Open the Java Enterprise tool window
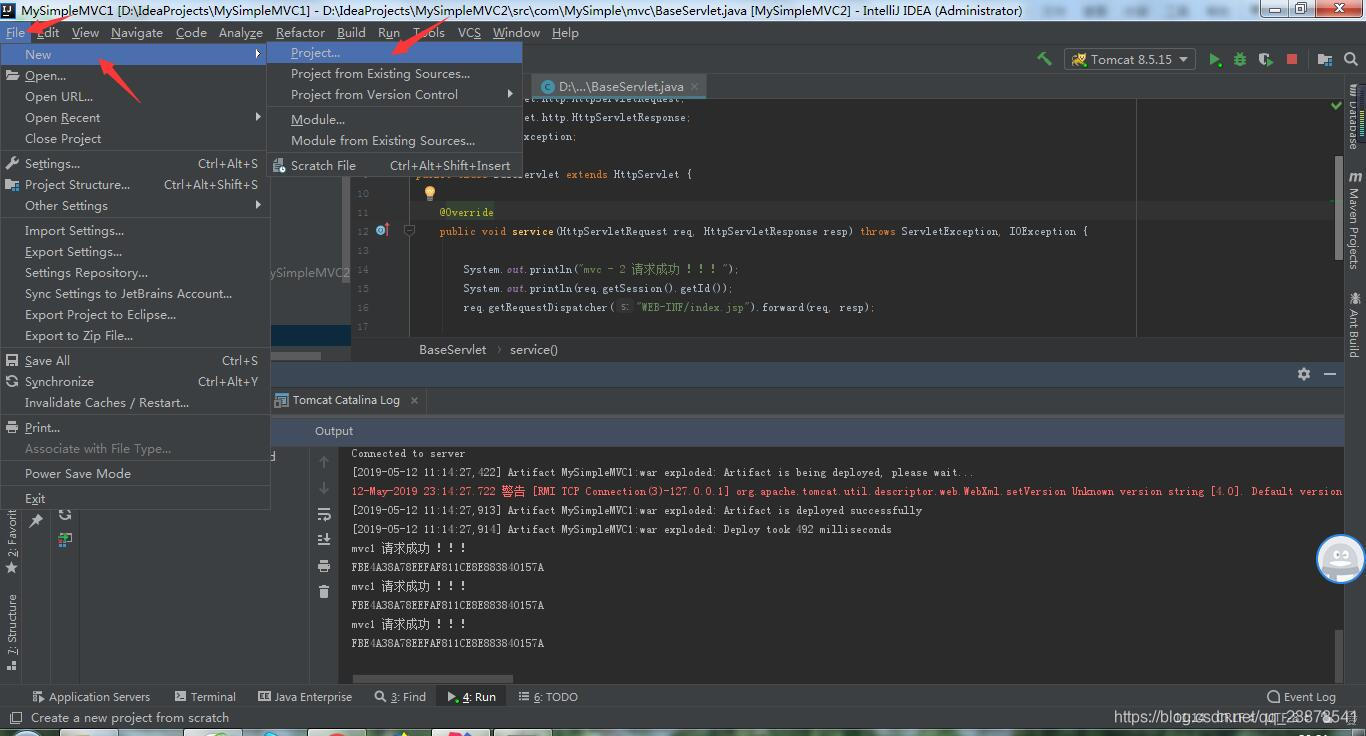This screenshot has width=1366, height=736. (305, 697)
